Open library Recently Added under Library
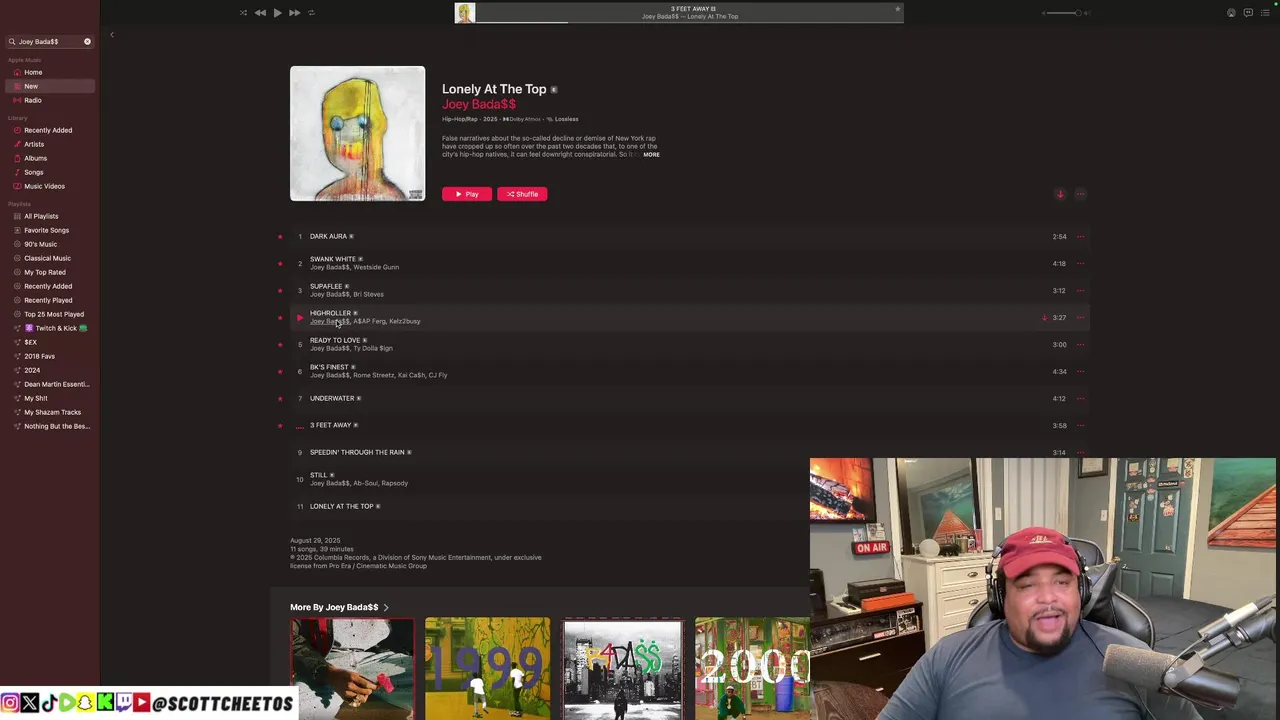The width and height of the screenshot is (1280, 720). pos(48,130)
